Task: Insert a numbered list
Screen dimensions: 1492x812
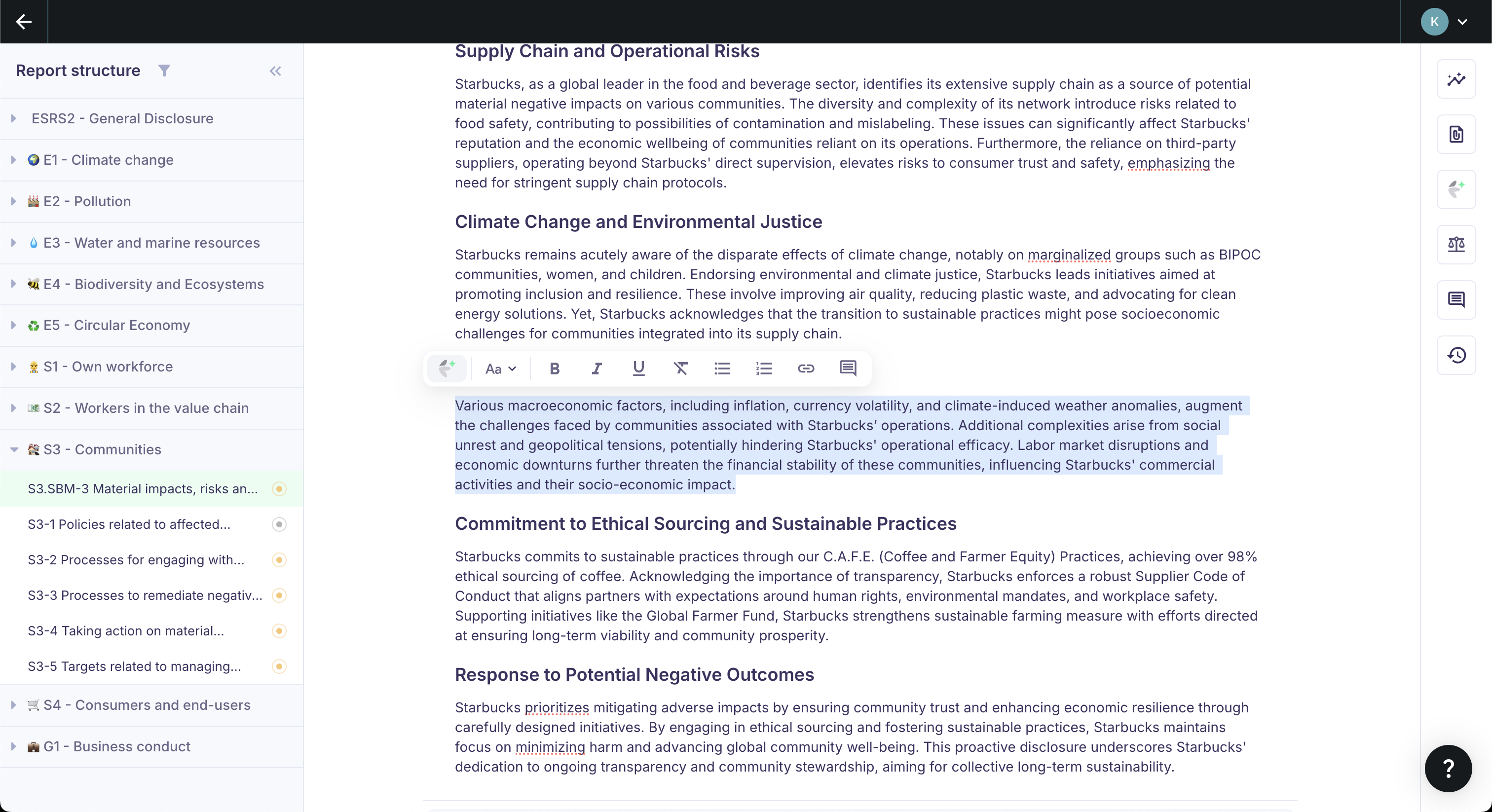Action: pos(764,369)
